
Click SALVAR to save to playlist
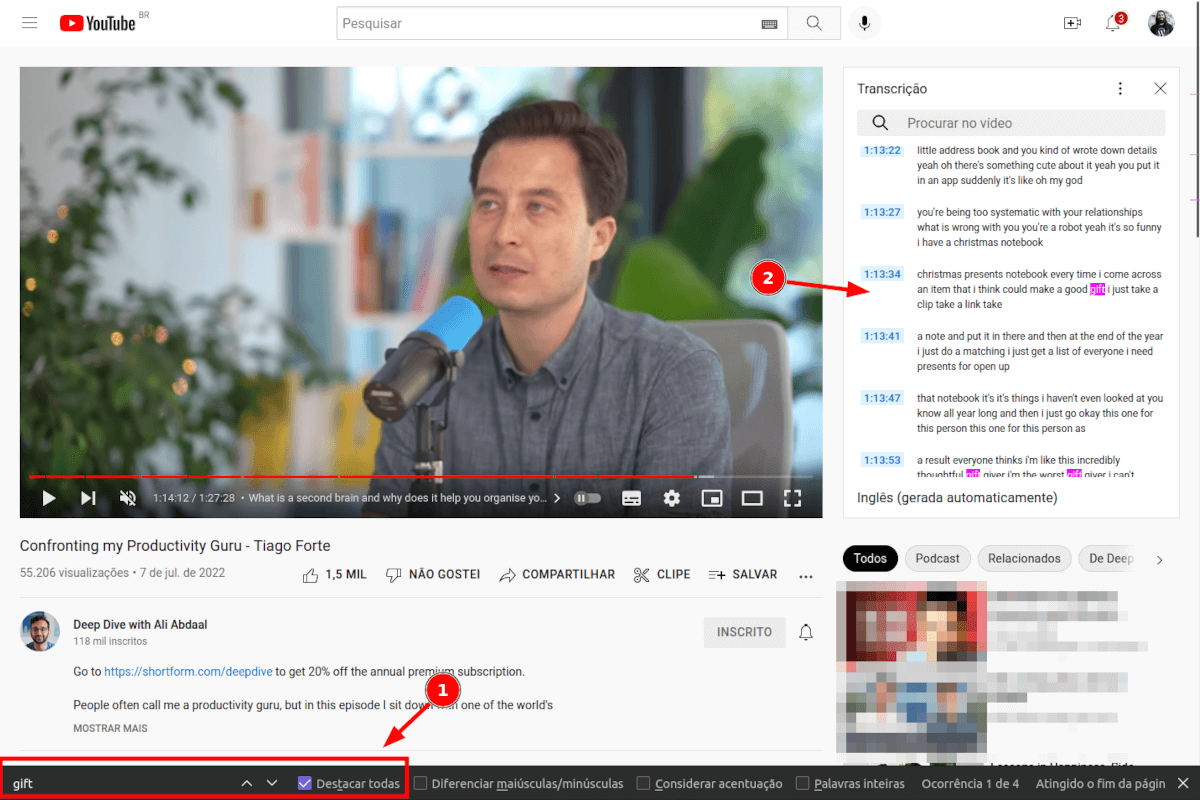(x=743, y=575)
